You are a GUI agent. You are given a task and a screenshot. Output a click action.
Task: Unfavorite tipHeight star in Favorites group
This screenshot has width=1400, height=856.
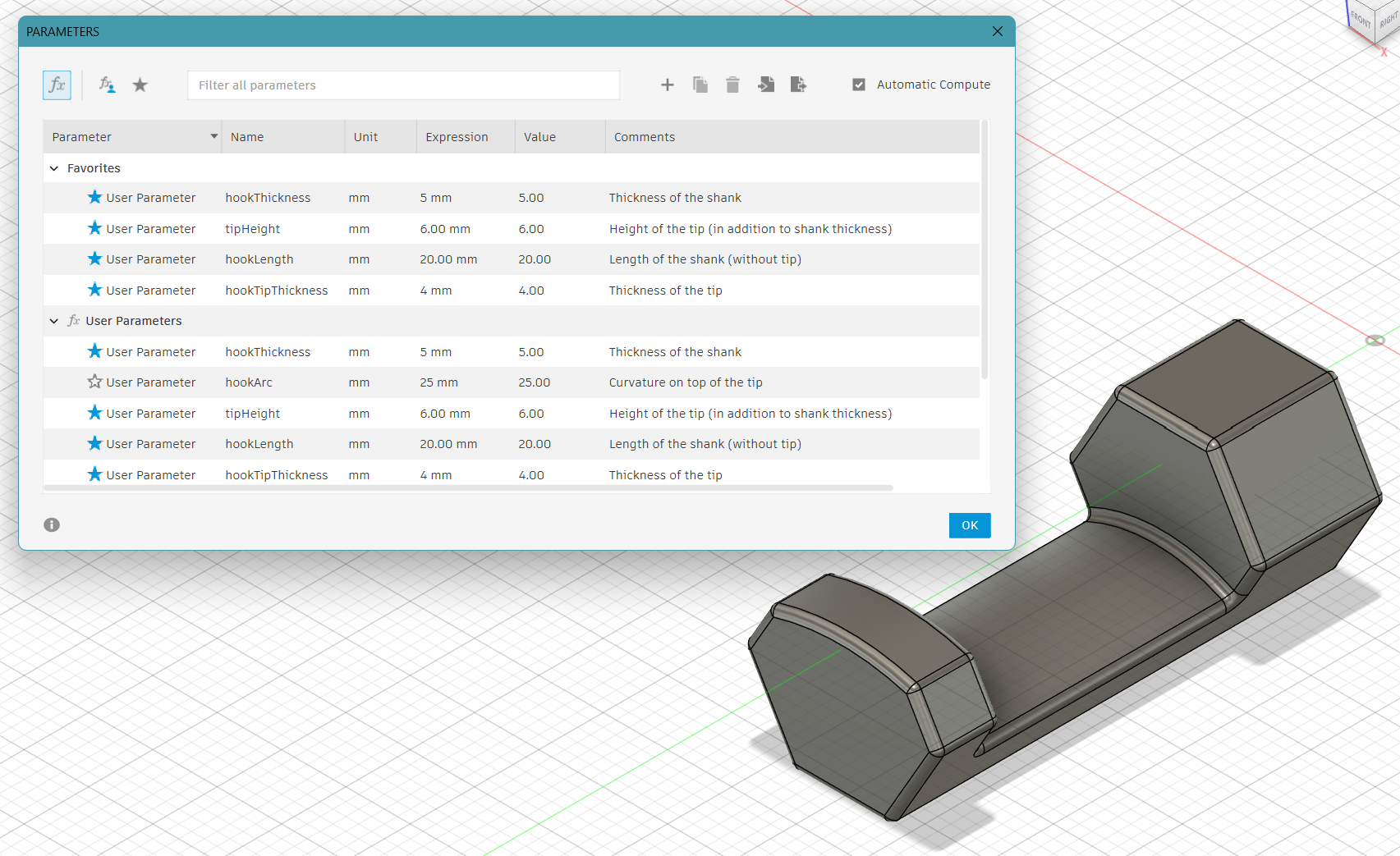click(x=95, y=228)
